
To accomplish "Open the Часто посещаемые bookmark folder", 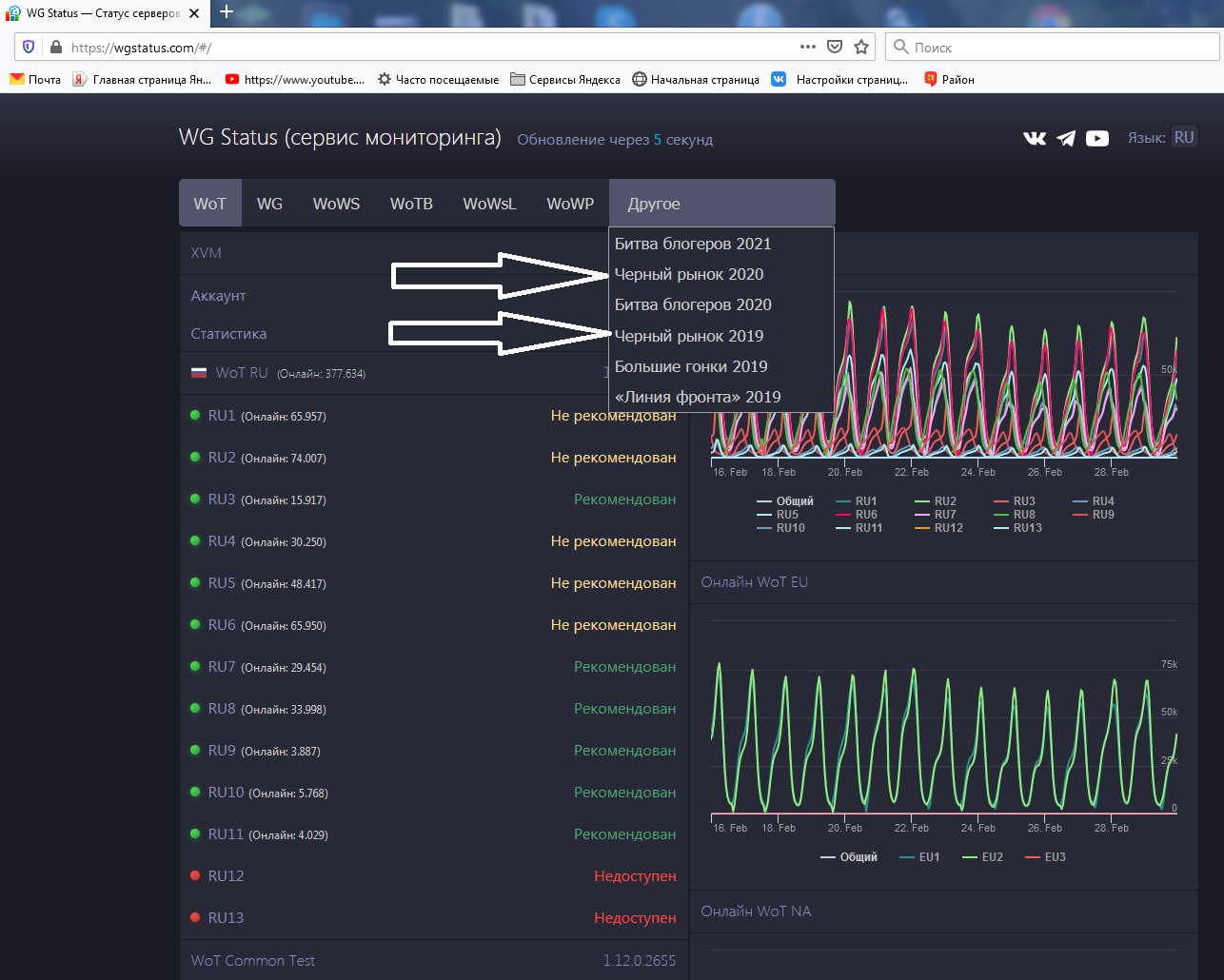I will click(438, 79).
